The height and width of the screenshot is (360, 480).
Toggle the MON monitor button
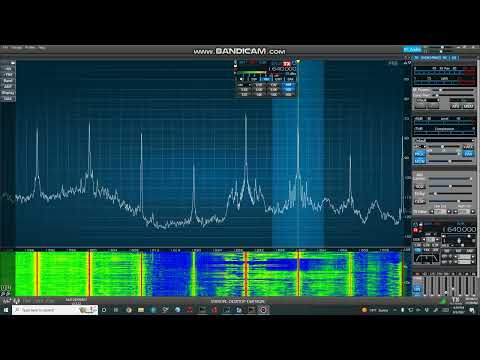[x=419, y=161]
